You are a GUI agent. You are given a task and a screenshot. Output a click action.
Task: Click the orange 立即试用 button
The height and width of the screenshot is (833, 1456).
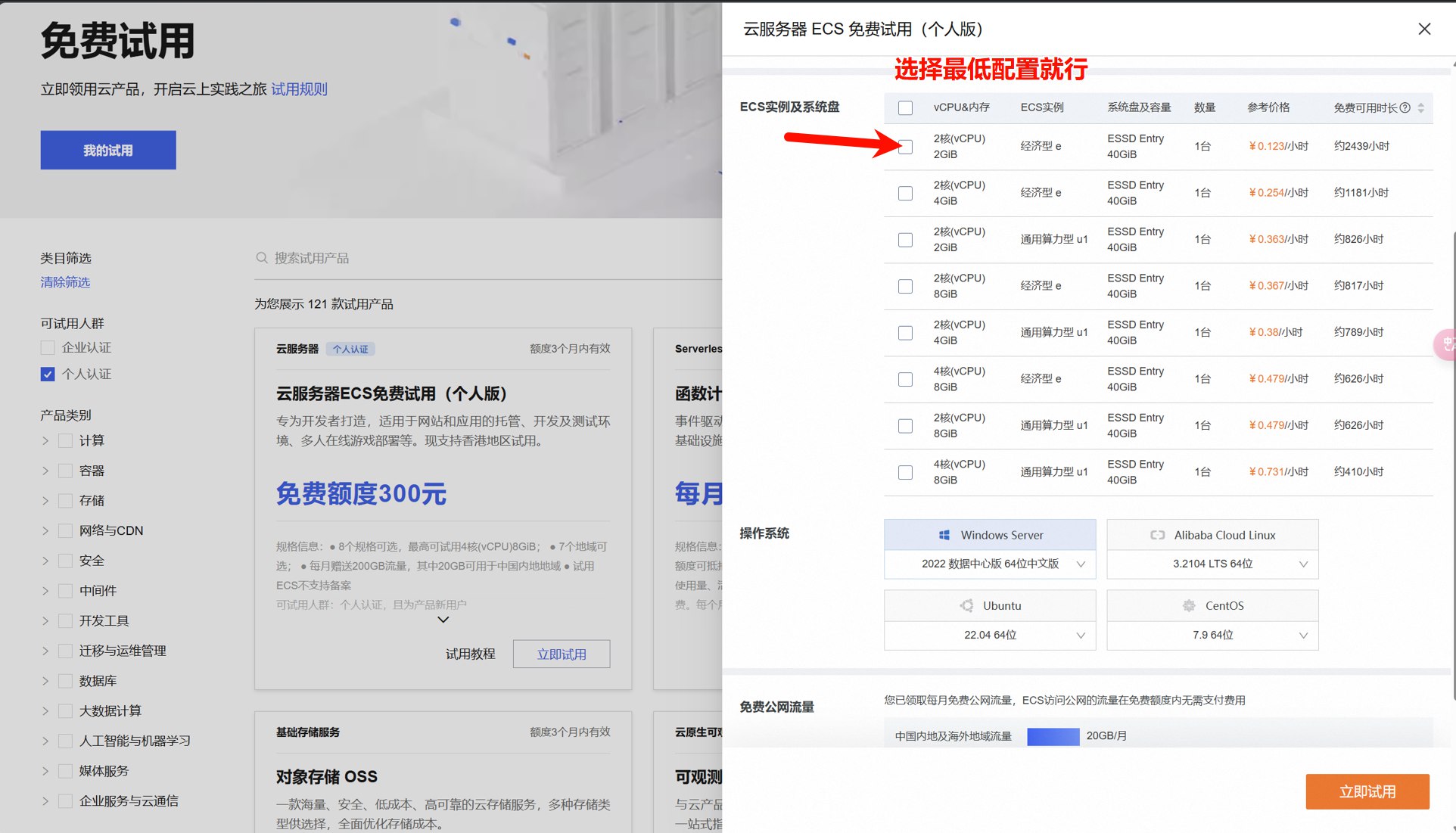[1367, 791]
